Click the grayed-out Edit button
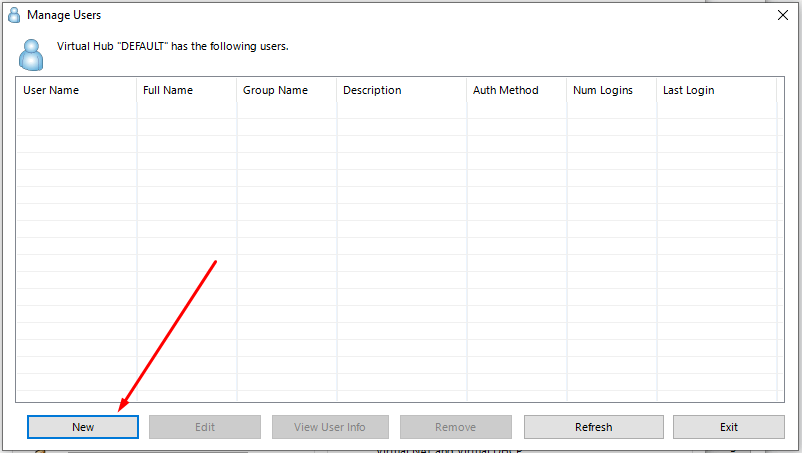 [x=205, y=427]
